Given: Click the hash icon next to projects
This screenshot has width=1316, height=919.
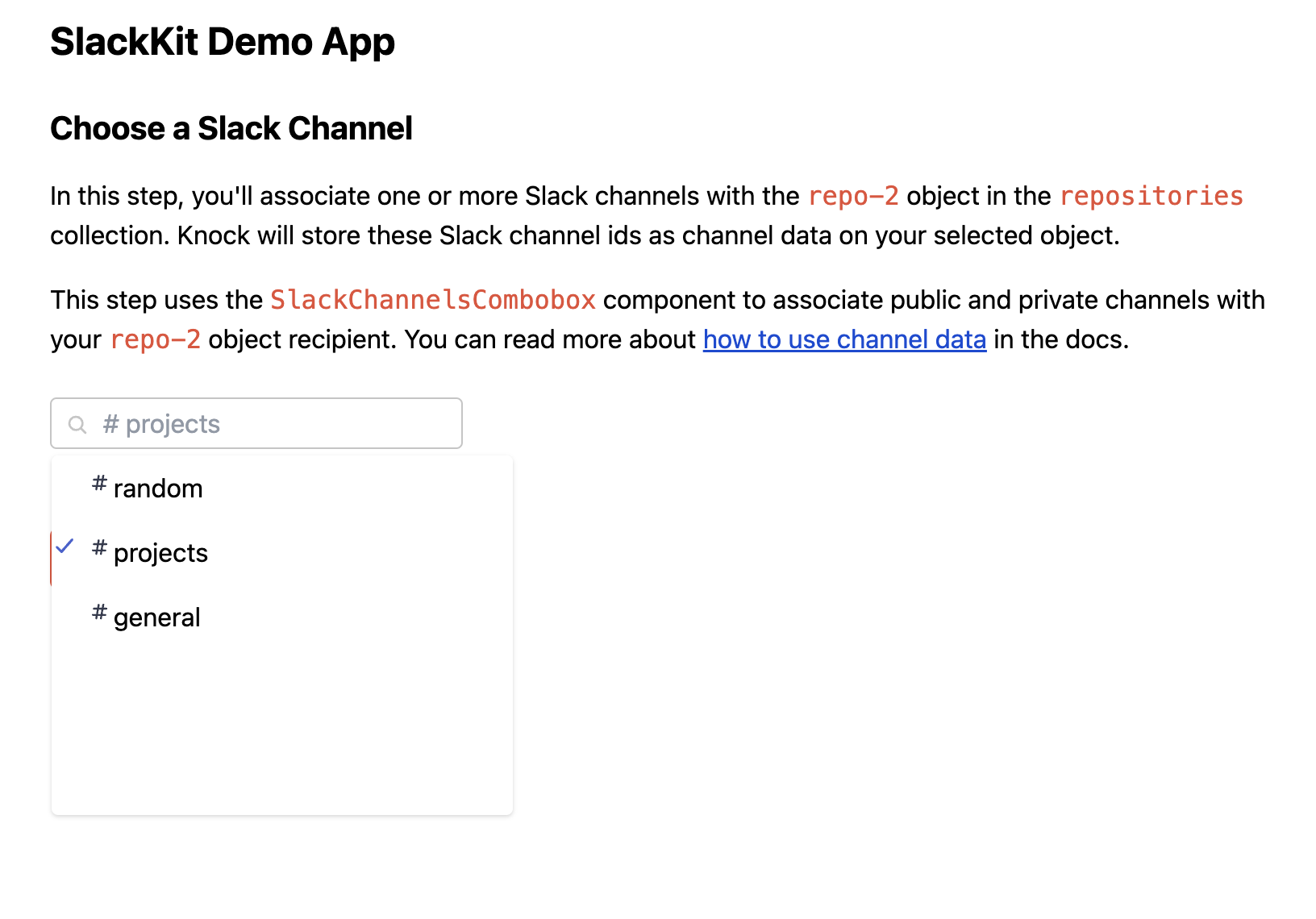Looking at the screenshot, I should click(x=98, y=548).
